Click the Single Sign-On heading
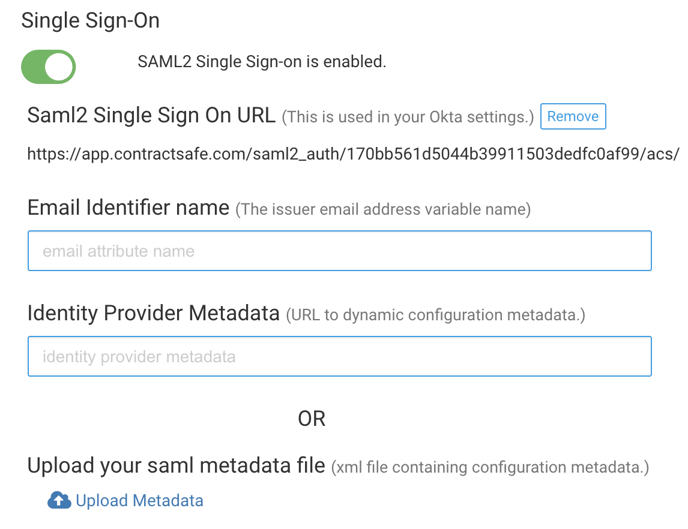 90,21
